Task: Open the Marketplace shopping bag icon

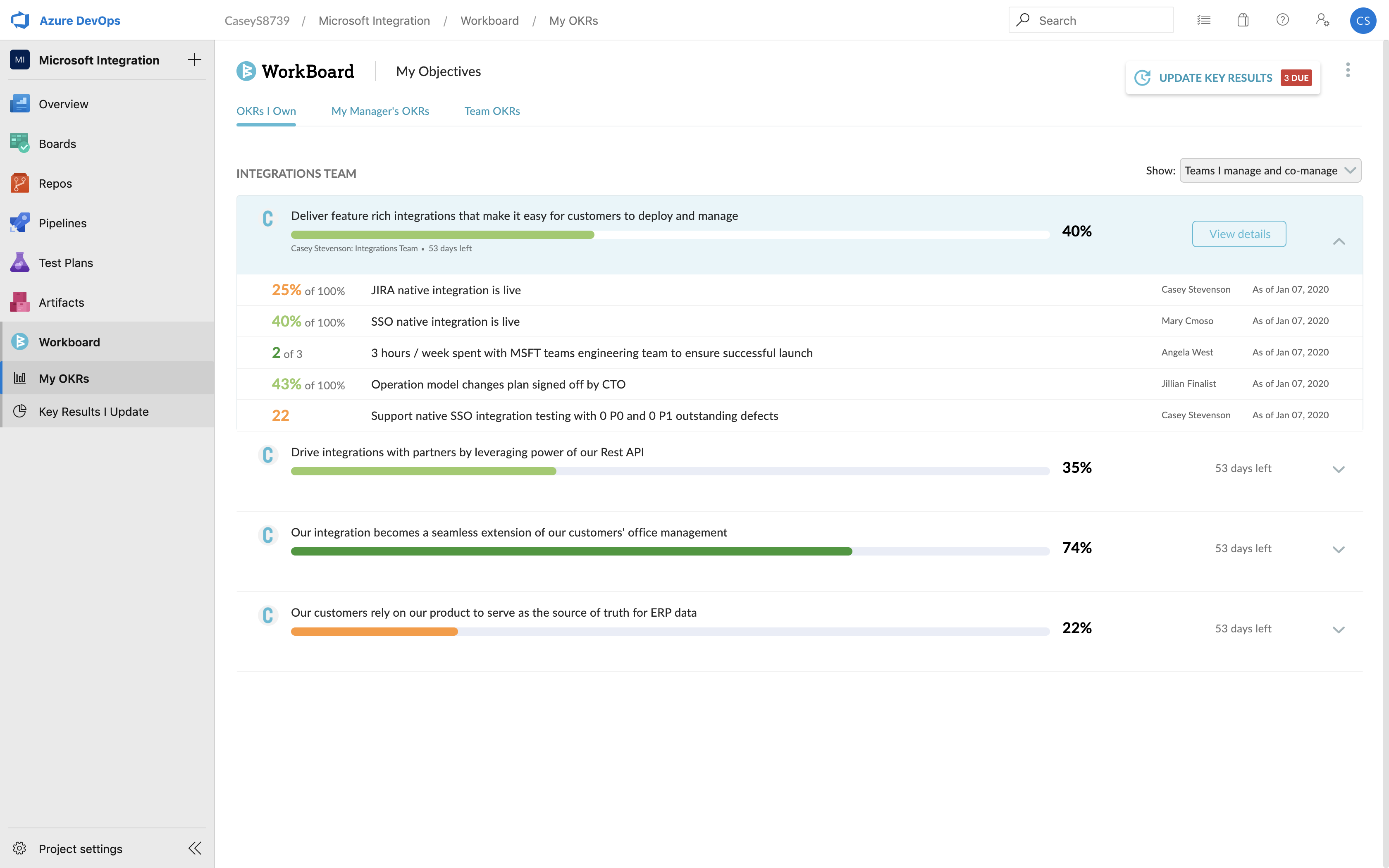Action: [x=1243, y=20]
